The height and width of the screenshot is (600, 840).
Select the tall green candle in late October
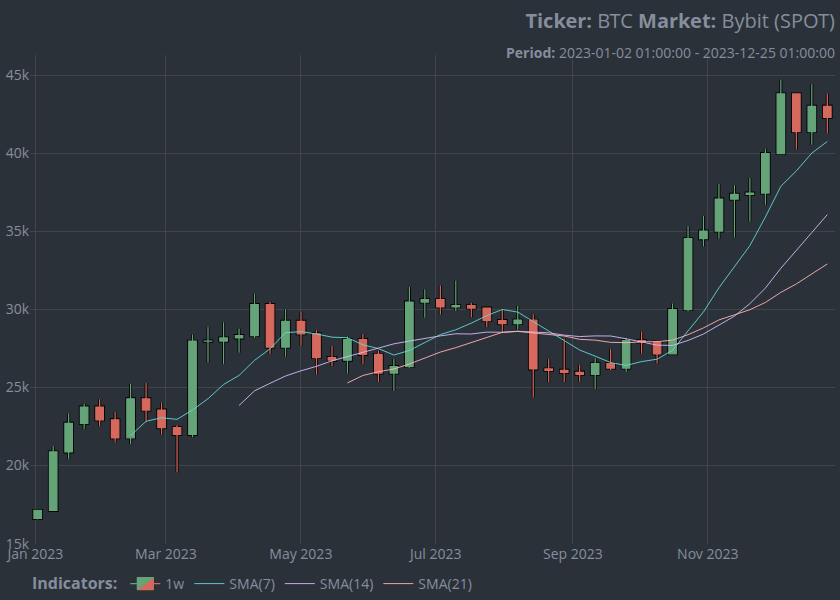click(x=688, y=273)
